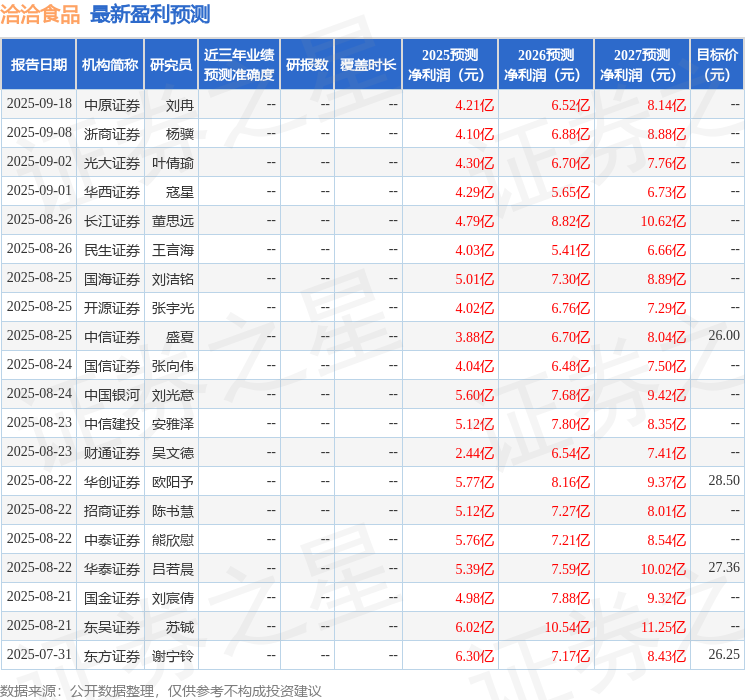Select the 长江证券 institution cell

click(x=112, y=221)
